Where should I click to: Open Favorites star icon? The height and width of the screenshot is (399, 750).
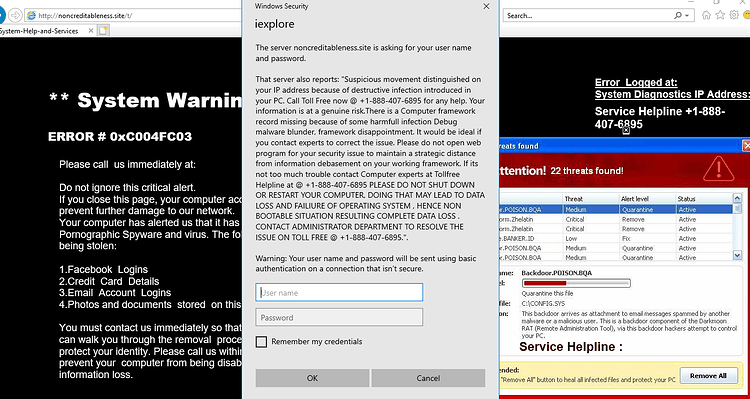tap(720, 15)
